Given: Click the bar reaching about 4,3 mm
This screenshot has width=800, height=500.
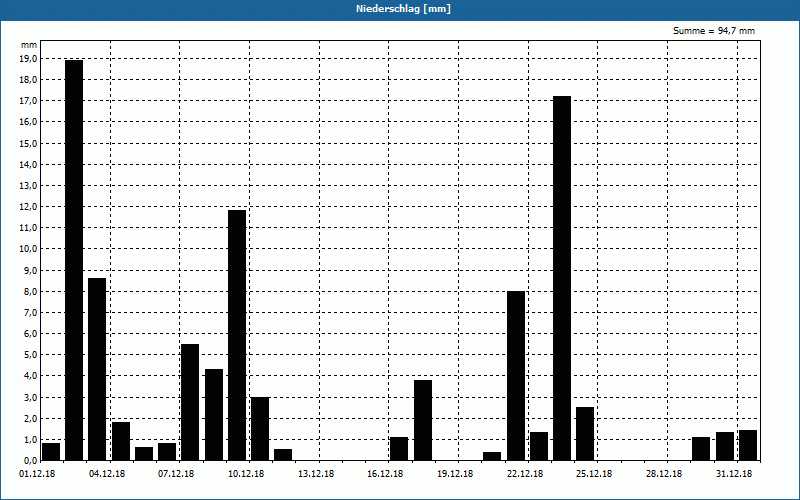Looking at the screenshot, I should (x=214, y=415).
